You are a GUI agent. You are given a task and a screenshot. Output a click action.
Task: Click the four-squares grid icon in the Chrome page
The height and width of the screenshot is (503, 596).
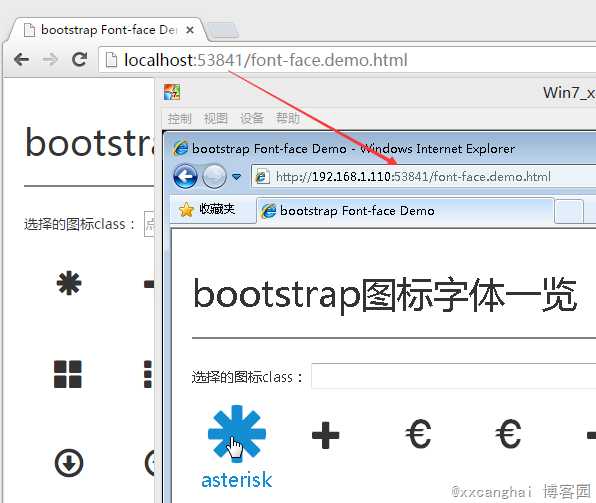tap(68, 374)
